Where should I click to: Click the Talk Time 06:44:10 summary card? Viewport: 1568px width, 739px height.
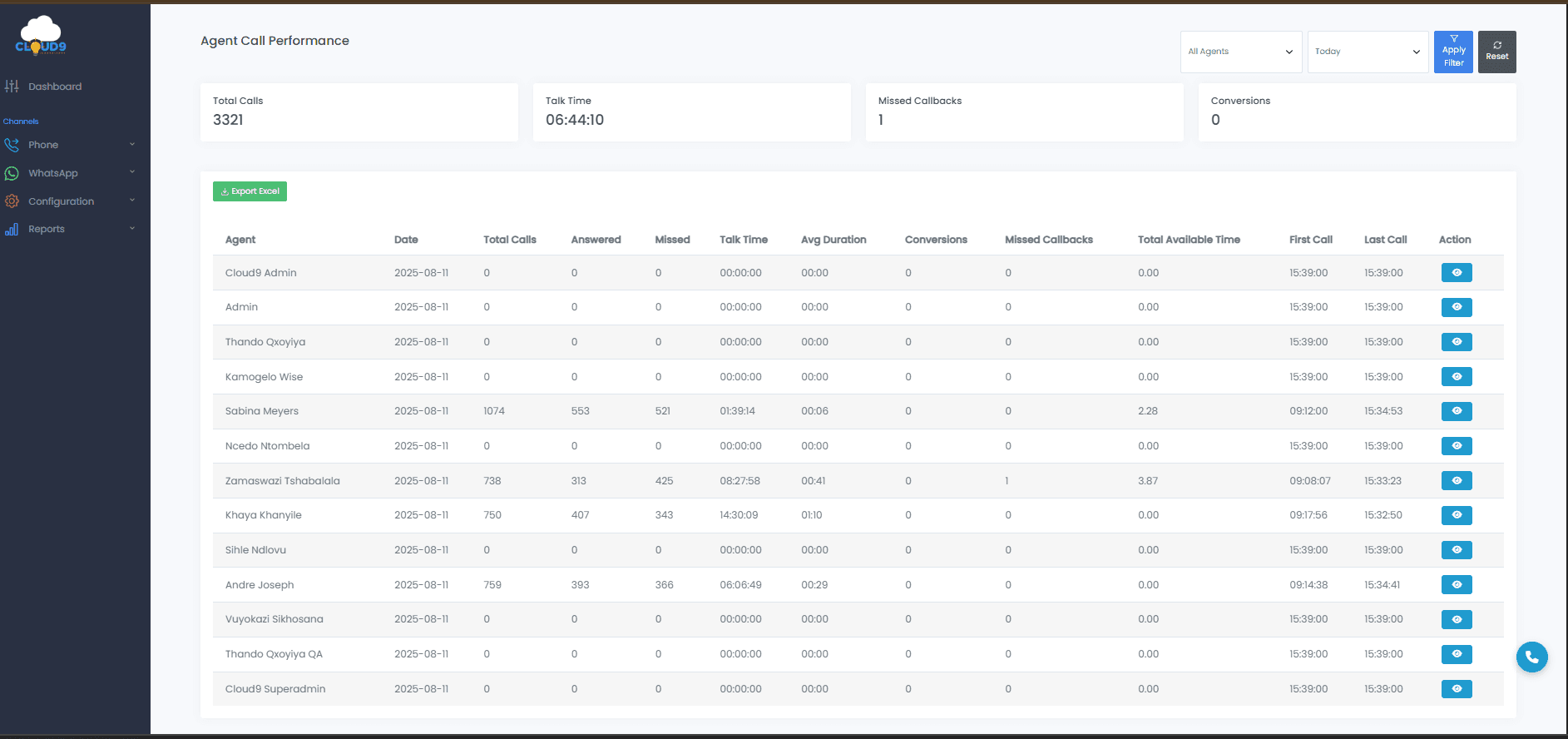pyautogui.click(x=691, y=112)
